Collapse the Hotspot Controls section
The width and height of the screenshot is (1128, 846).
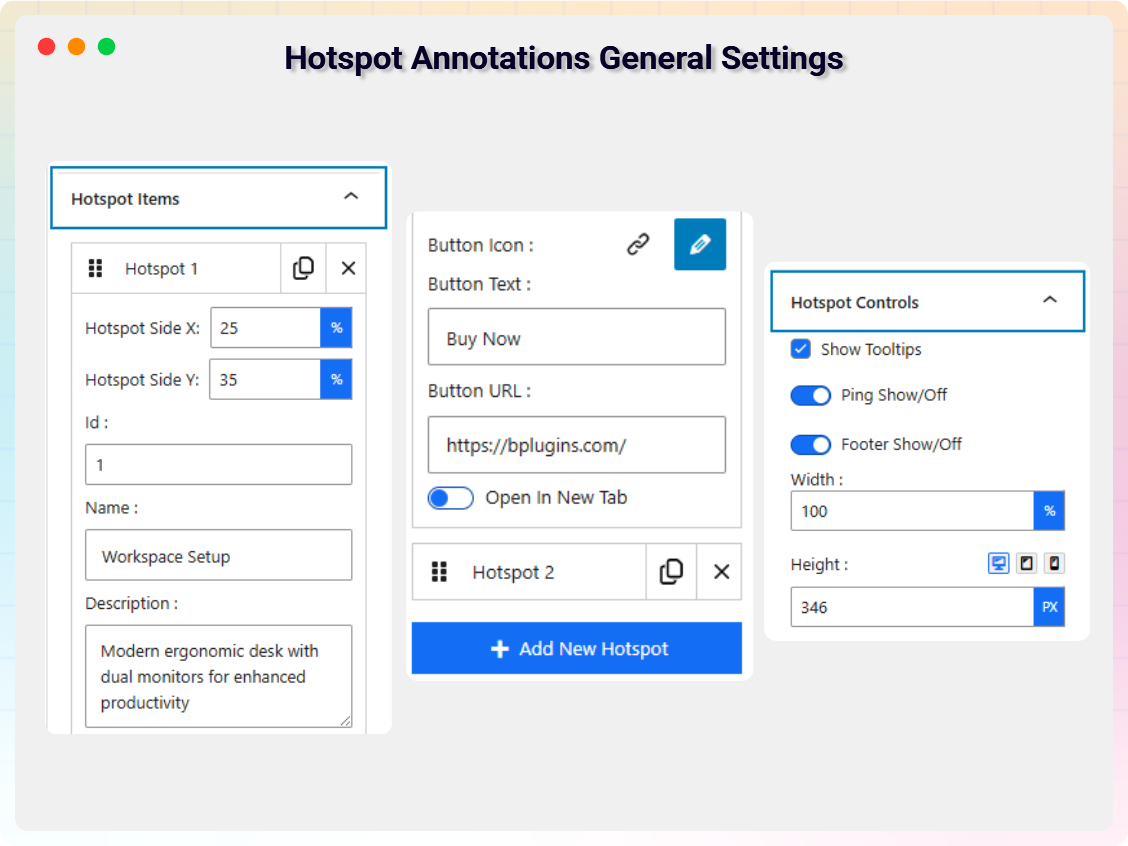pos(1050,299)
